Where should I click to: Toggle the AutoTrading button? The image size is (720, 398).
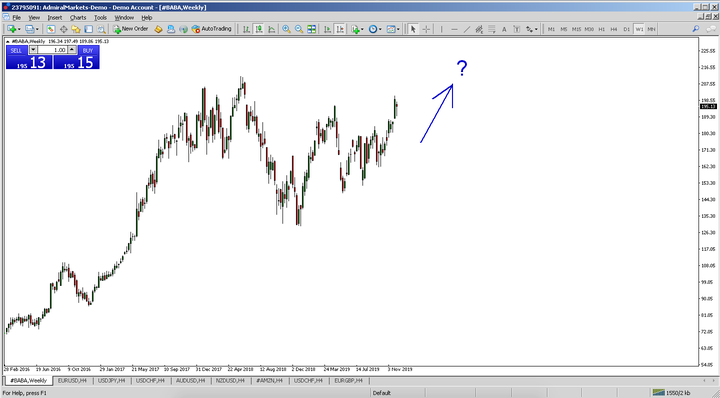212,29
